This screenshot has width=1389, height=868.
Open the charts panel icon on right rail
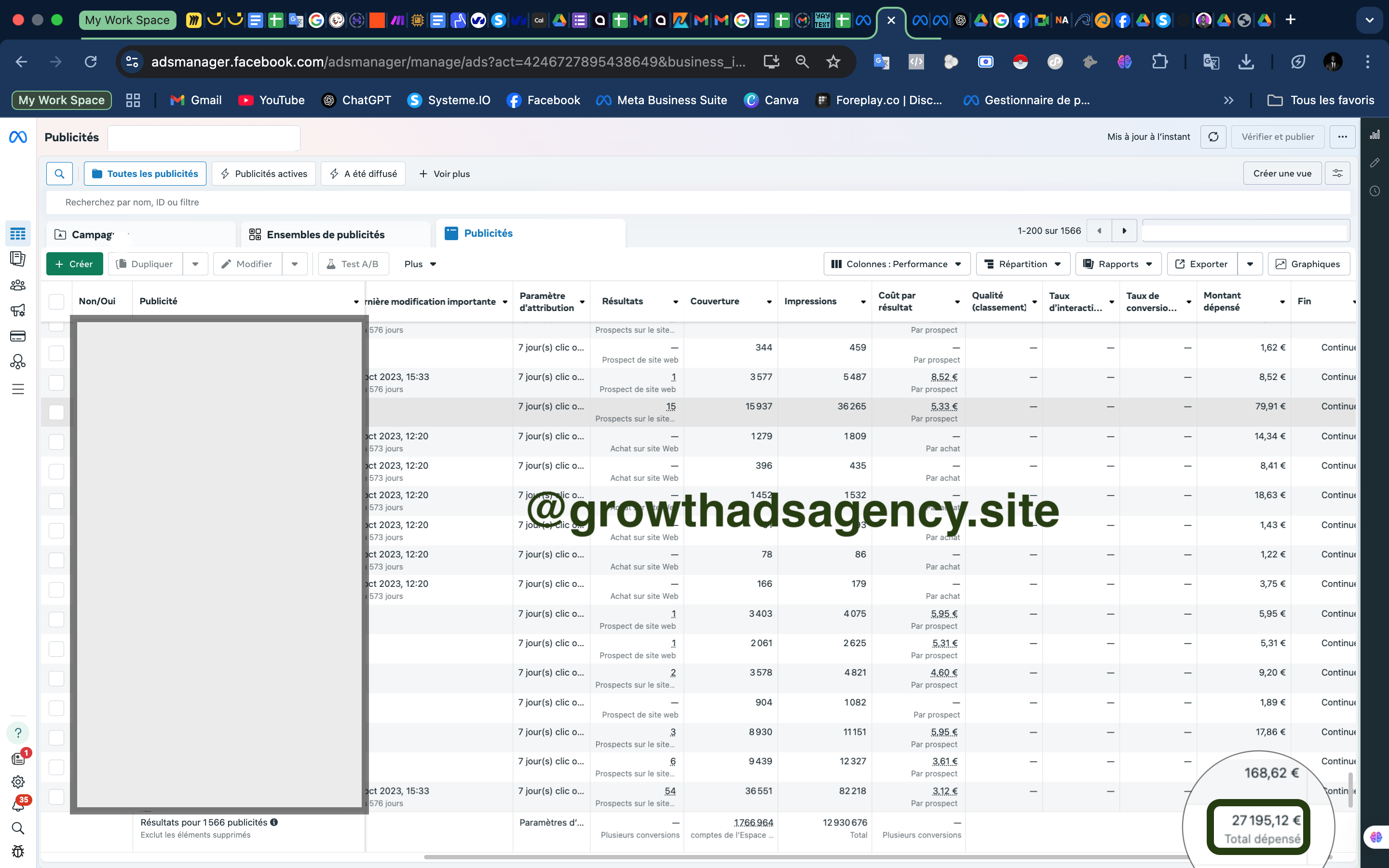click(x=1375, y=135)
